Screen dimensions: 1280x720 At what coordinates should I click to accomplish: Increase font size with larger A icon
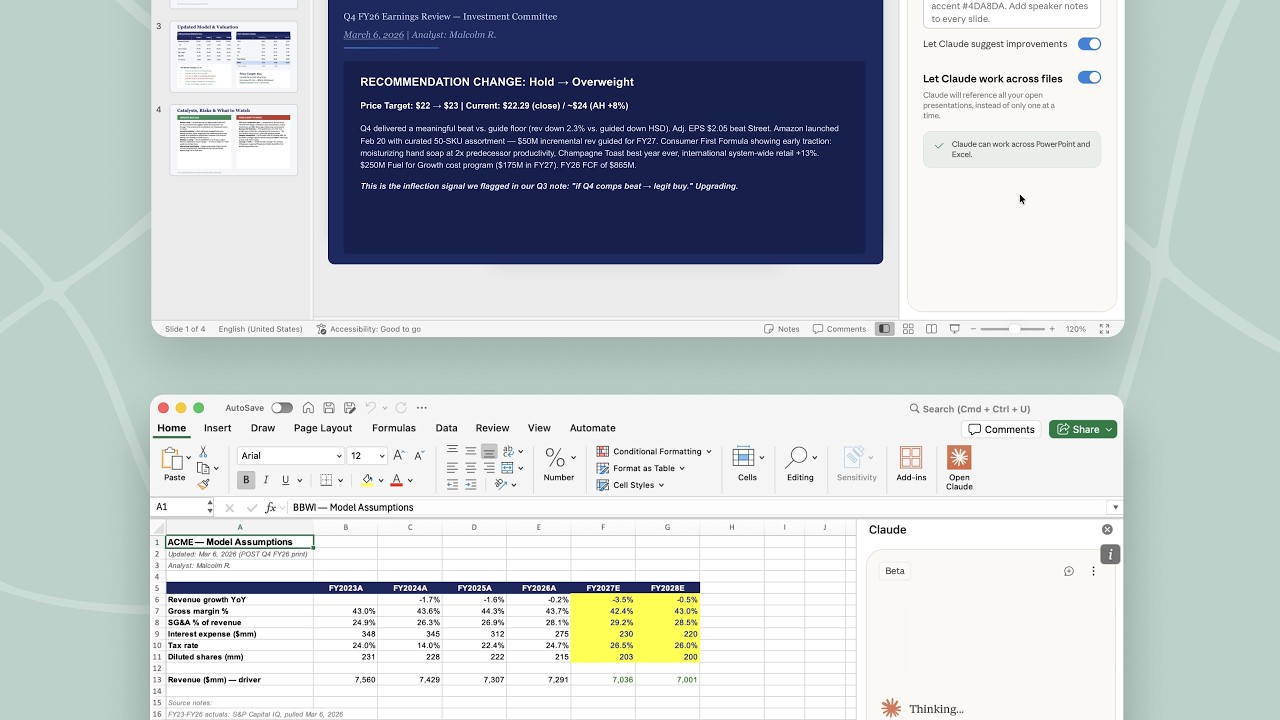399,455
